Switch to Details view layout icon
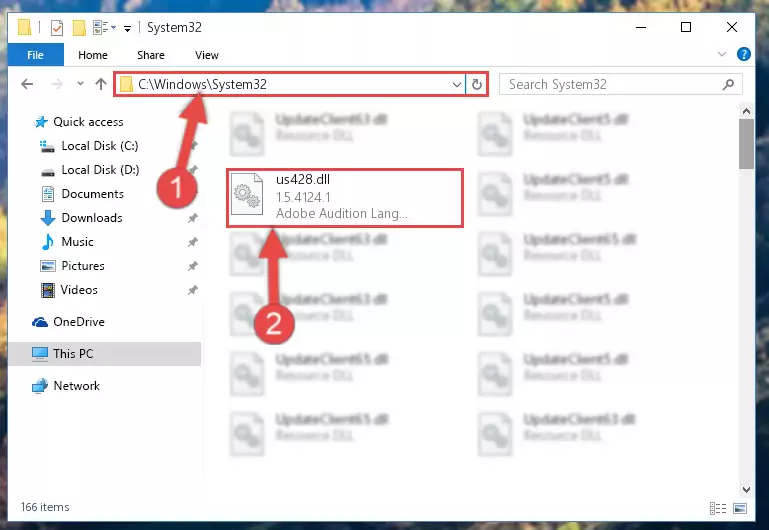Image resolution: width=769 pixels, height=530 pixels. click(718, 508)
